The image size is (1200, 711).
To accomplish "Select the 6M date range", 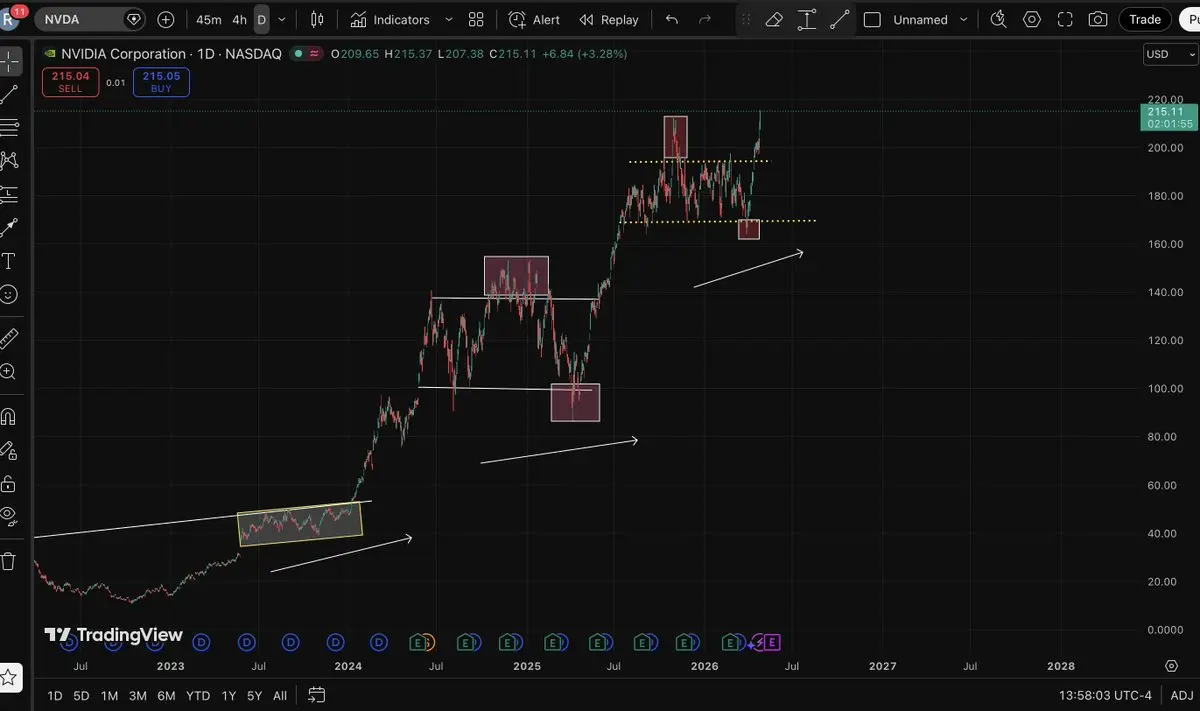I will (x=166, y=695).
